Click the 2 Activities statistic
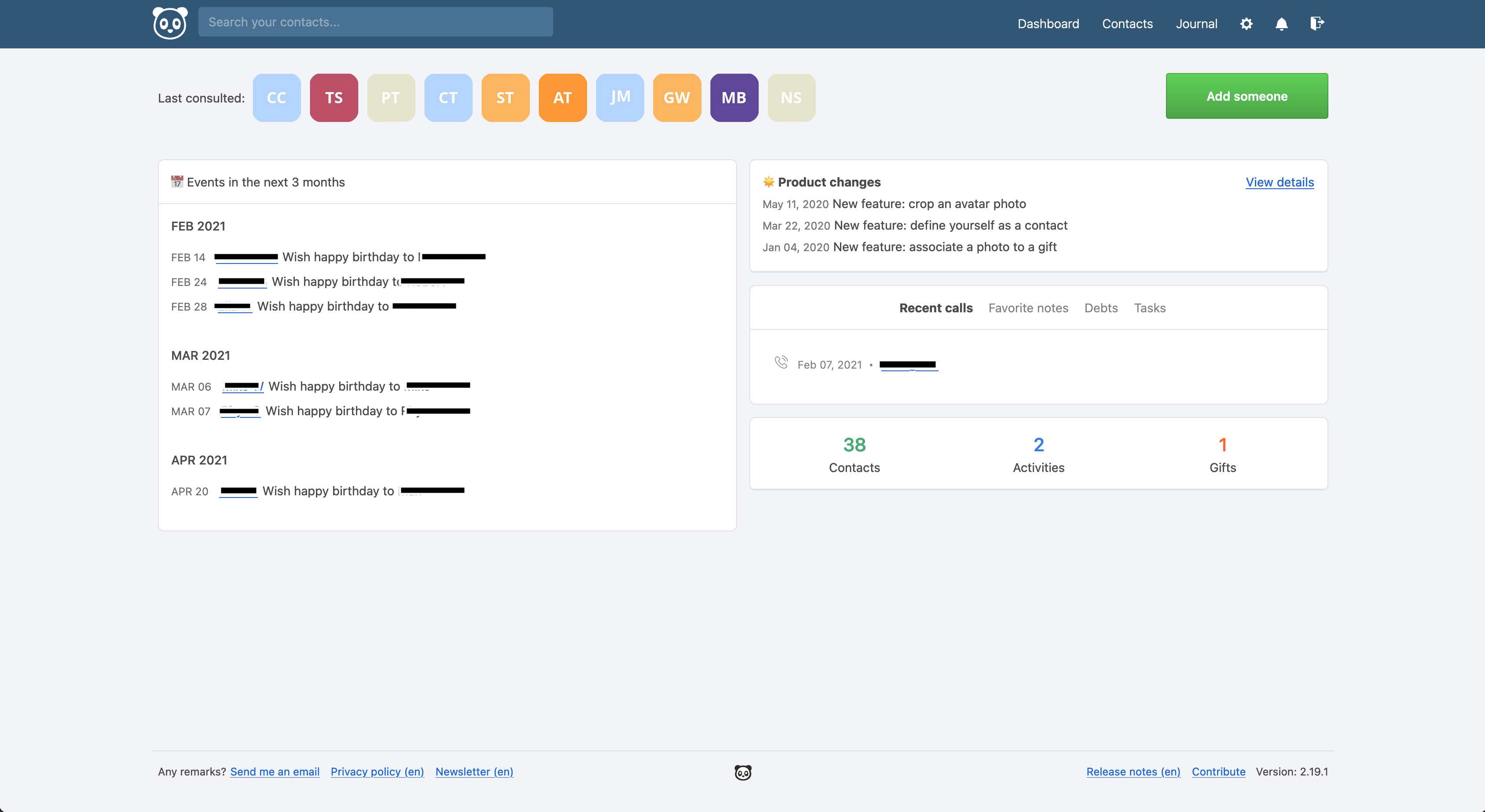Screen dimensions: 1485x812 tap(1038, 453)
